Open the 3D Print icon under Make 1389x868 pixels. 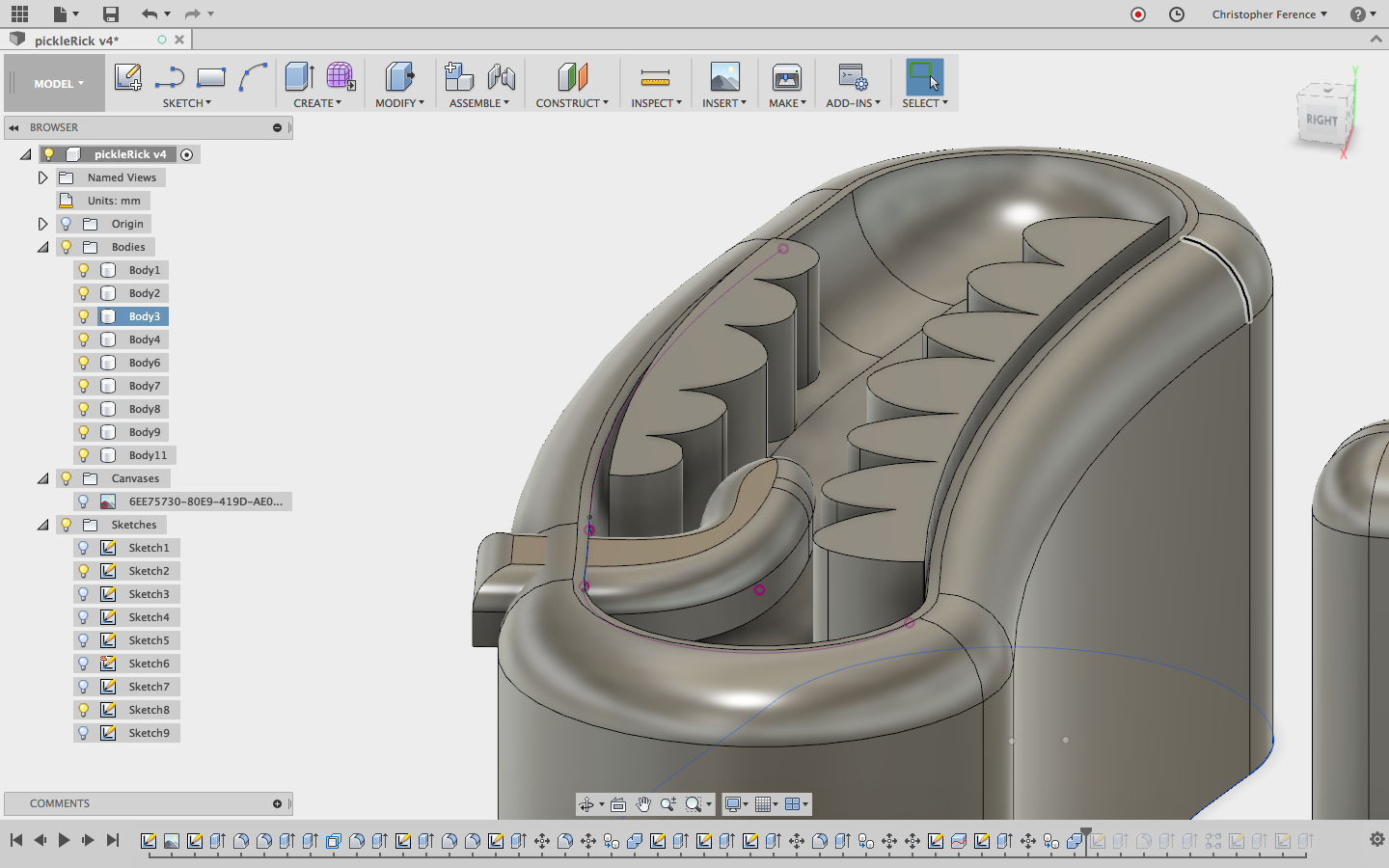[786, 77]
